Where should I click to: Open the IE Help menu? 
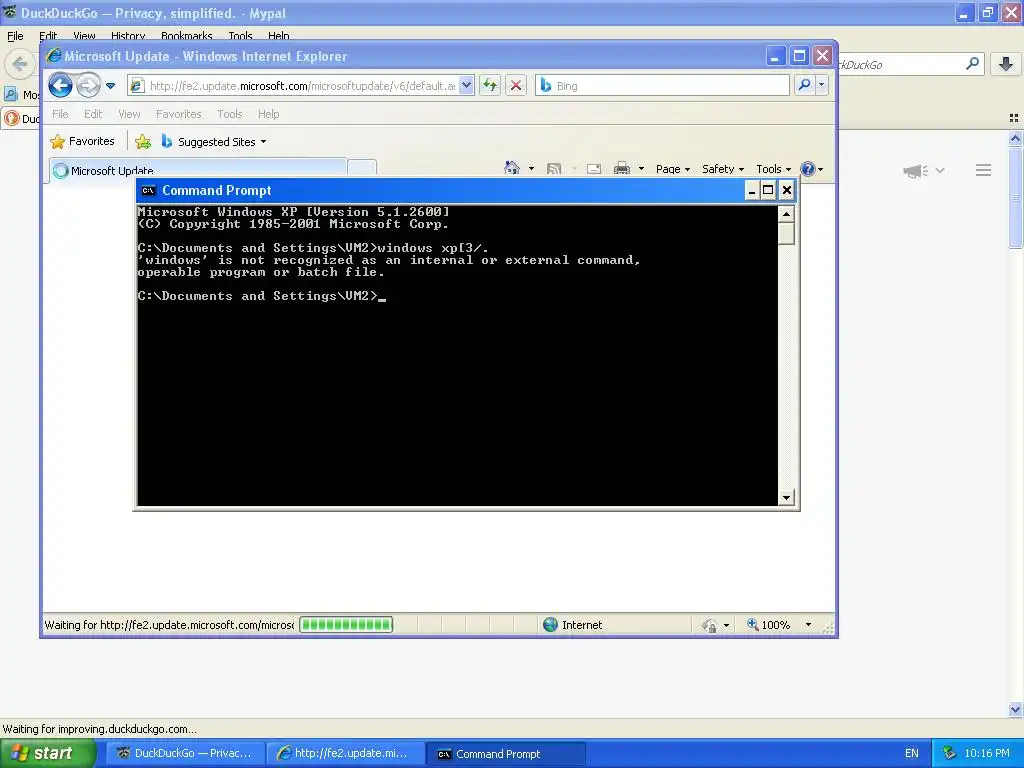pyautogui.click(x=268, y=114)
